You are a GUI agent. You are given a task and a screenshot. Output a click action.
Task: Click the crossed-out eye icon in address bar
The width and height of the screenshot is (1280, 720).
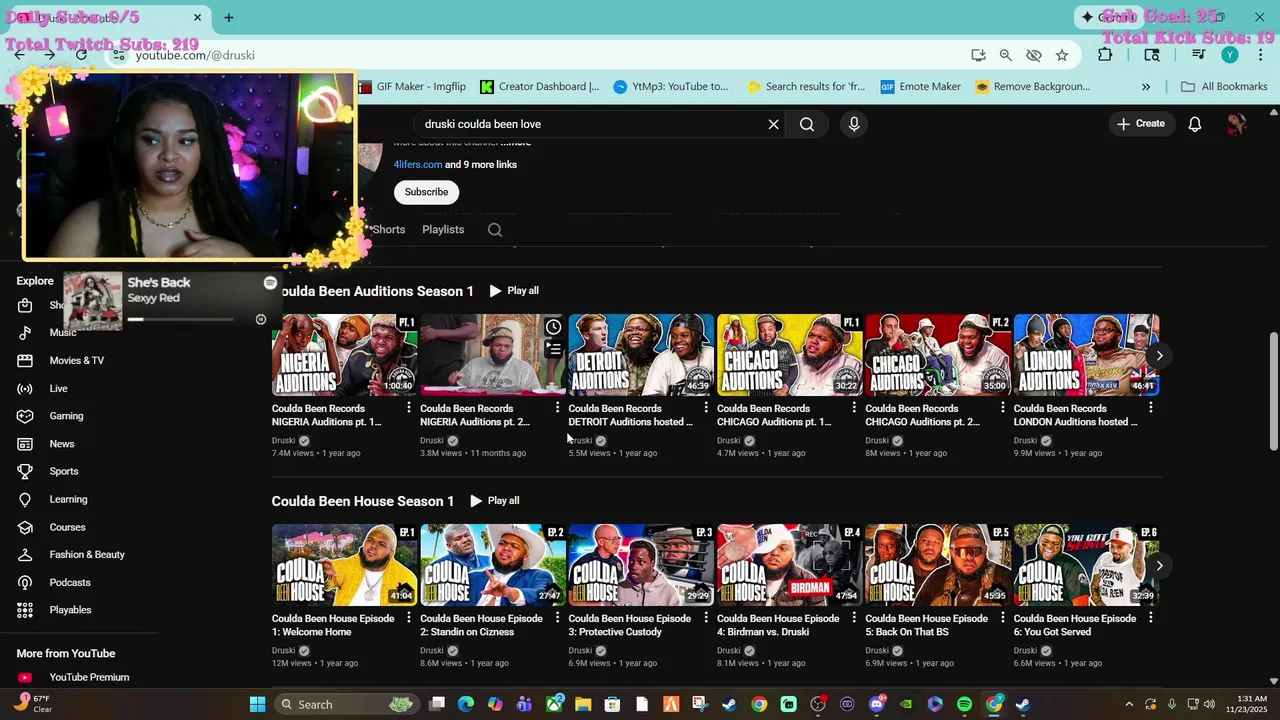1034,55
